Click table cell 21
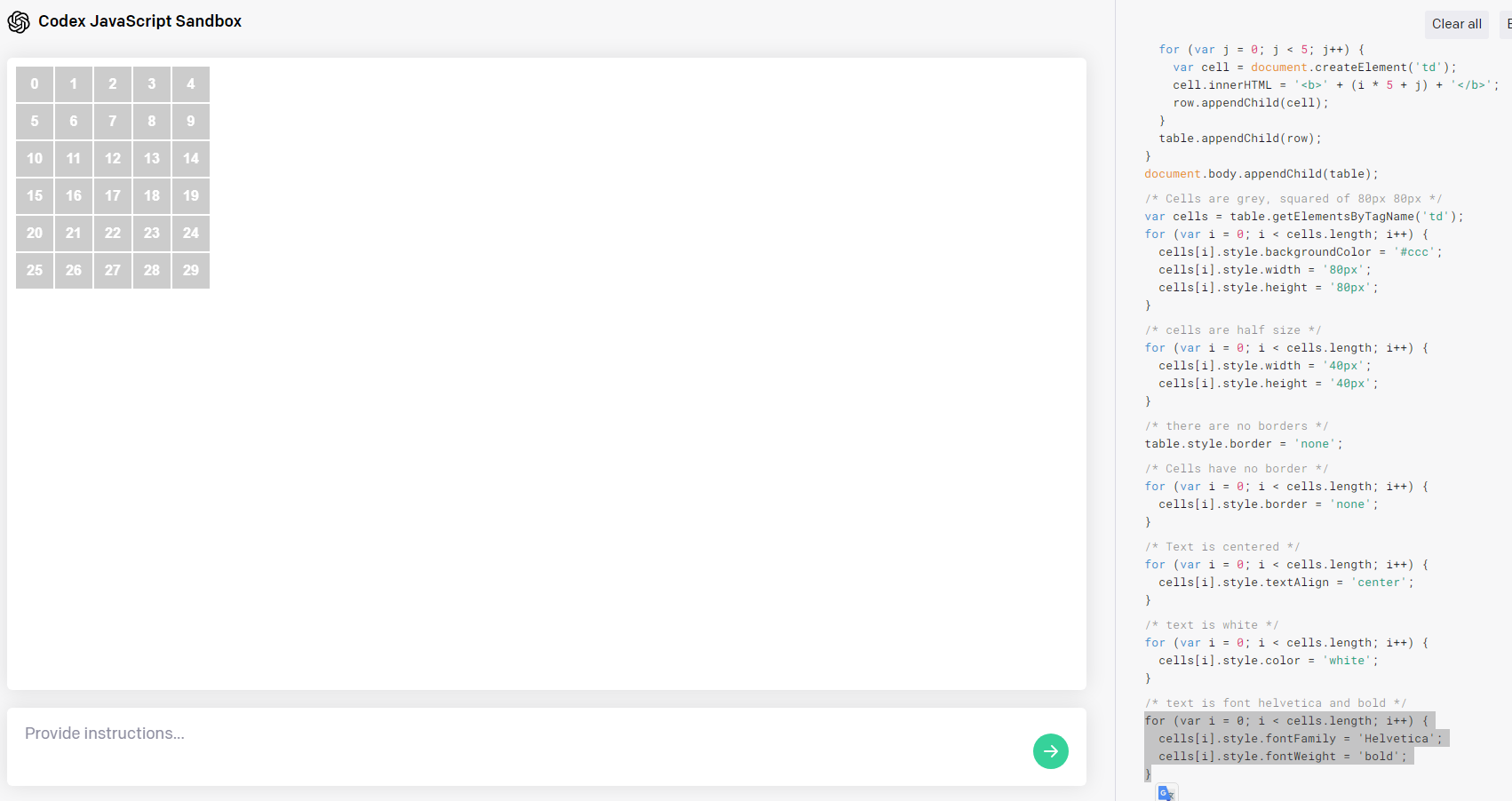1512x801 pixels. tap(74, 234)
